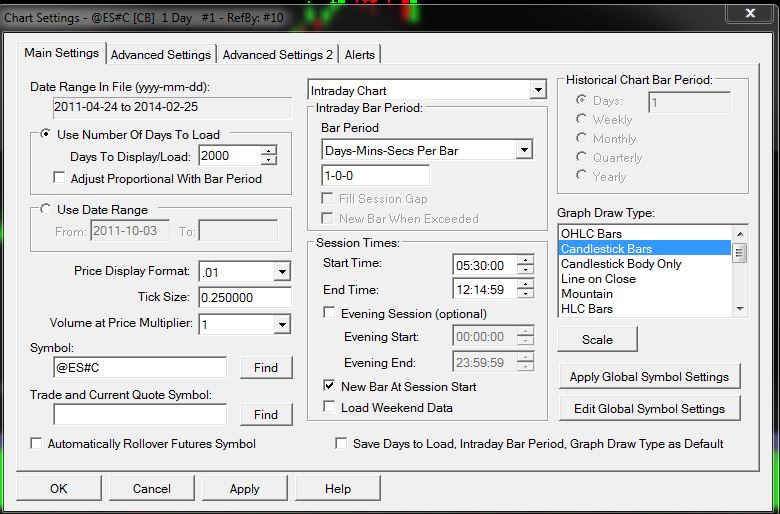Click the Tick Size input field
Viewport: 780px width, 514px height.
(245, 298)
